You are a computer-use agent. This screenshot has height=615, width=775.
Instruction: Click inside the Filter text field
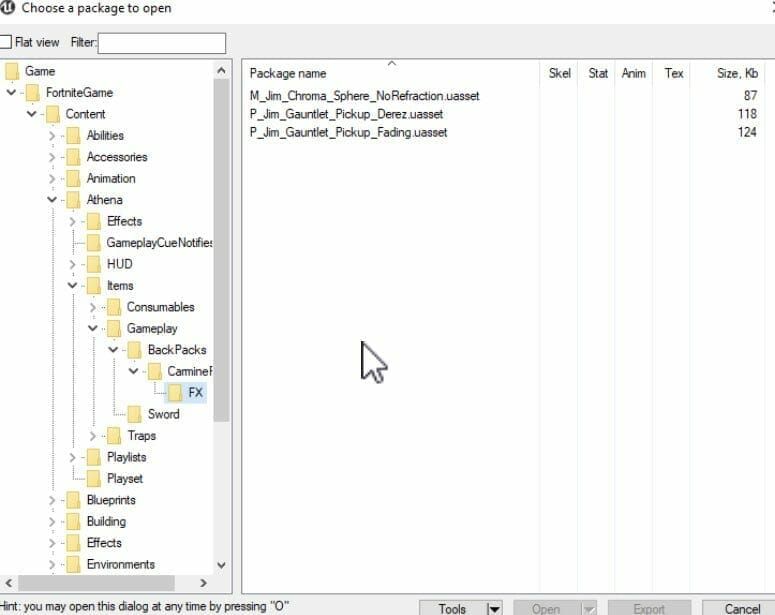(162, 43)
